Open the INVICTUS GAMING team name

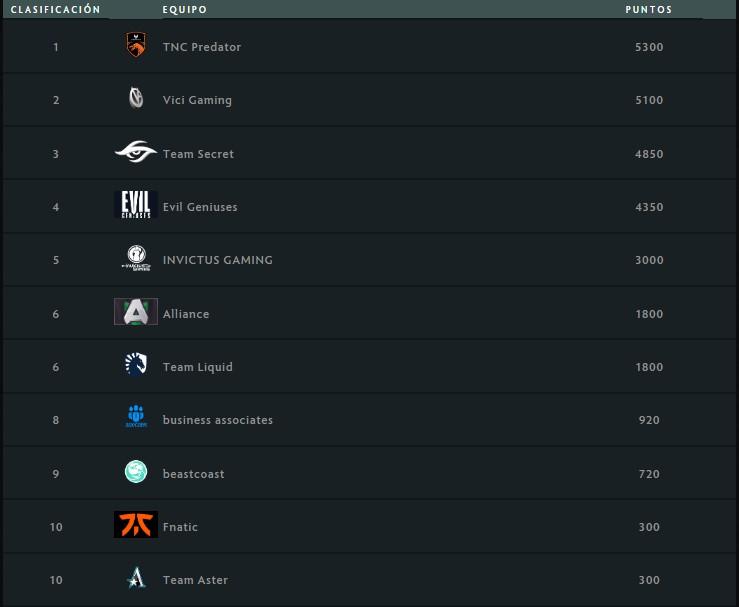(218, 260)
